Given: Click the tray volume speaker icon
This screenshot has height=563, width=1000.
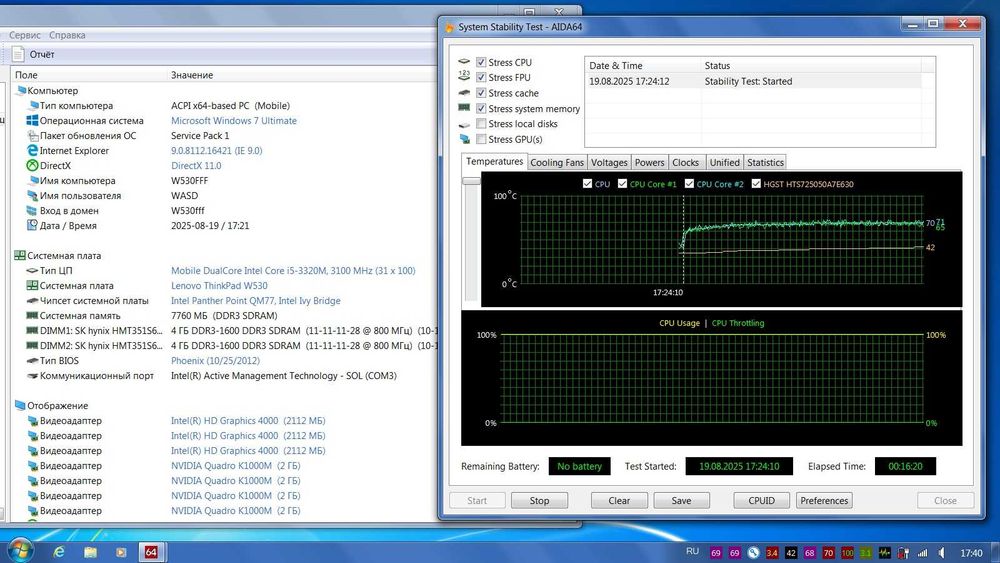Looking at the screenshot, I should (x=941, y=553).
